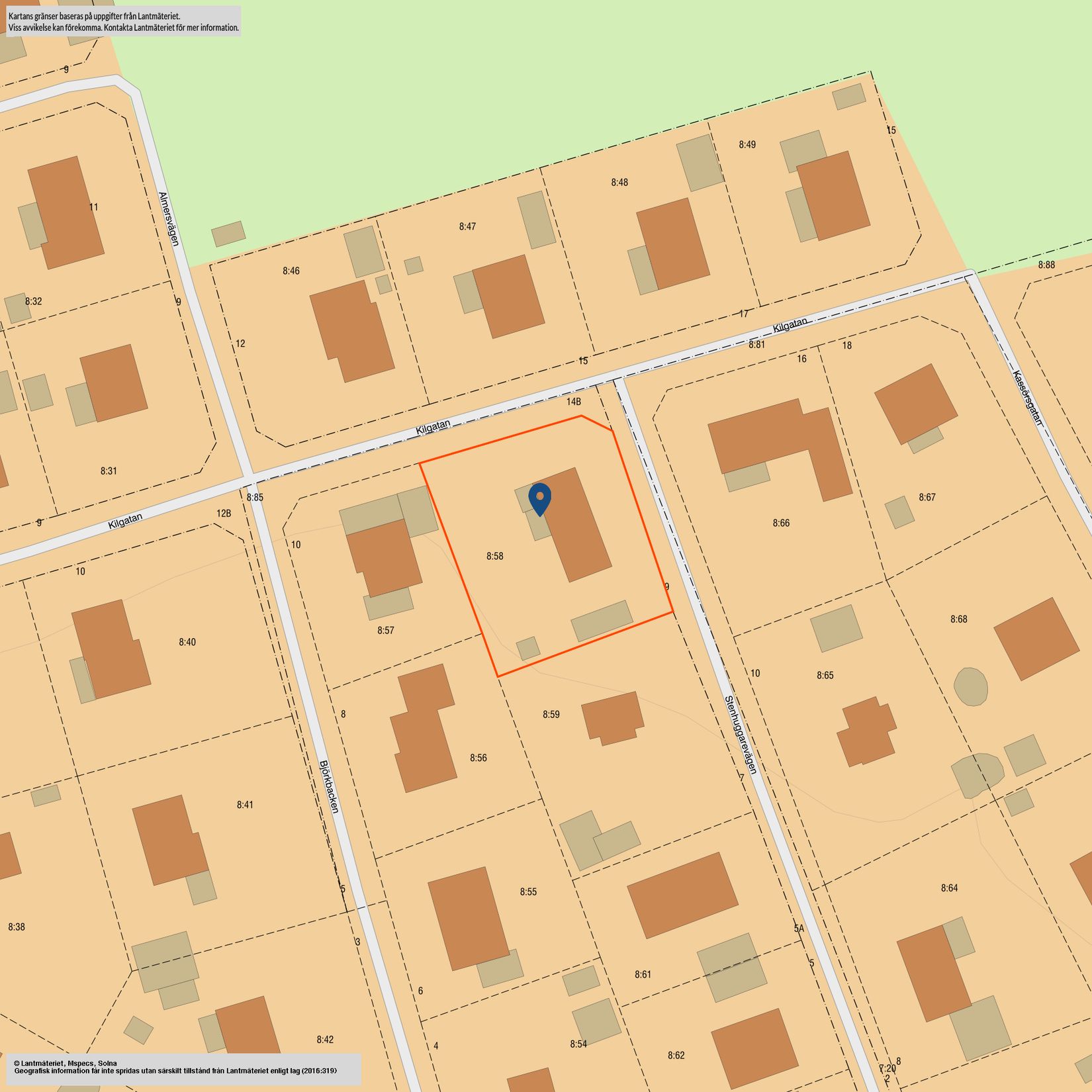Screen dimensions: 1092x1092
Task: Click address number 14B on Kilgatan
Action: point(573,402)
